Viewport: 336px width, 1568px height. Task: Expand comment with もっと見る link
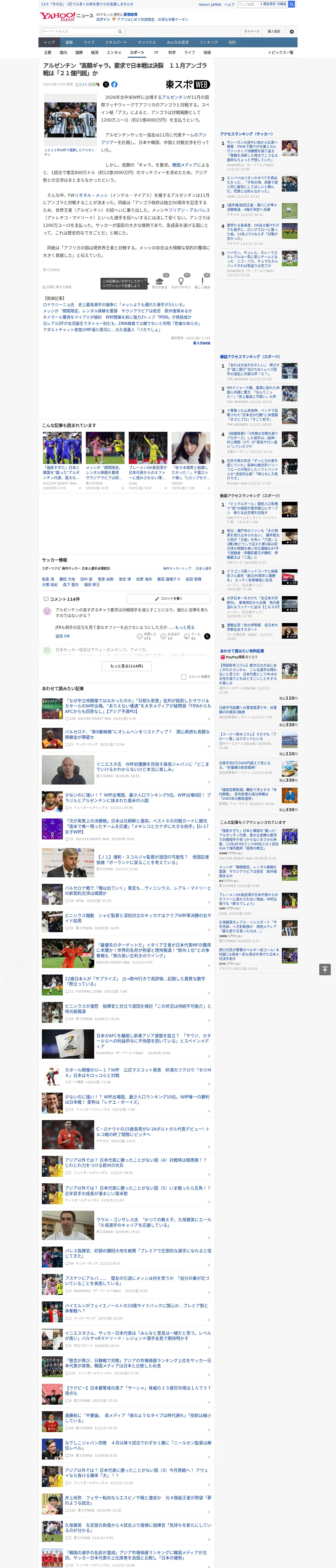[x=185, y=627]
